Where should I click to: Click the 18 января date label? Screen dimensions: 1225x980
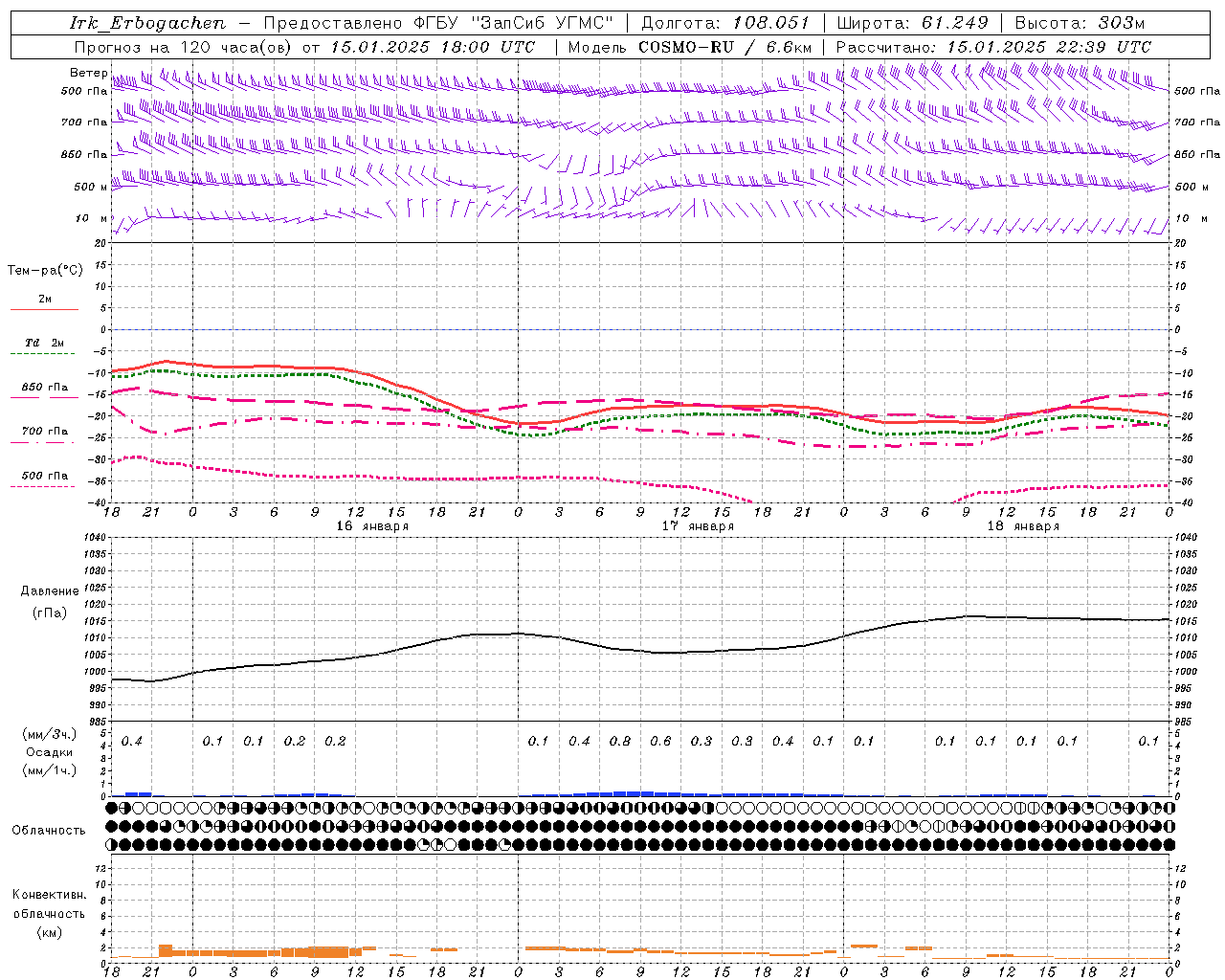pyautogui.click(x=1023, y=526)
